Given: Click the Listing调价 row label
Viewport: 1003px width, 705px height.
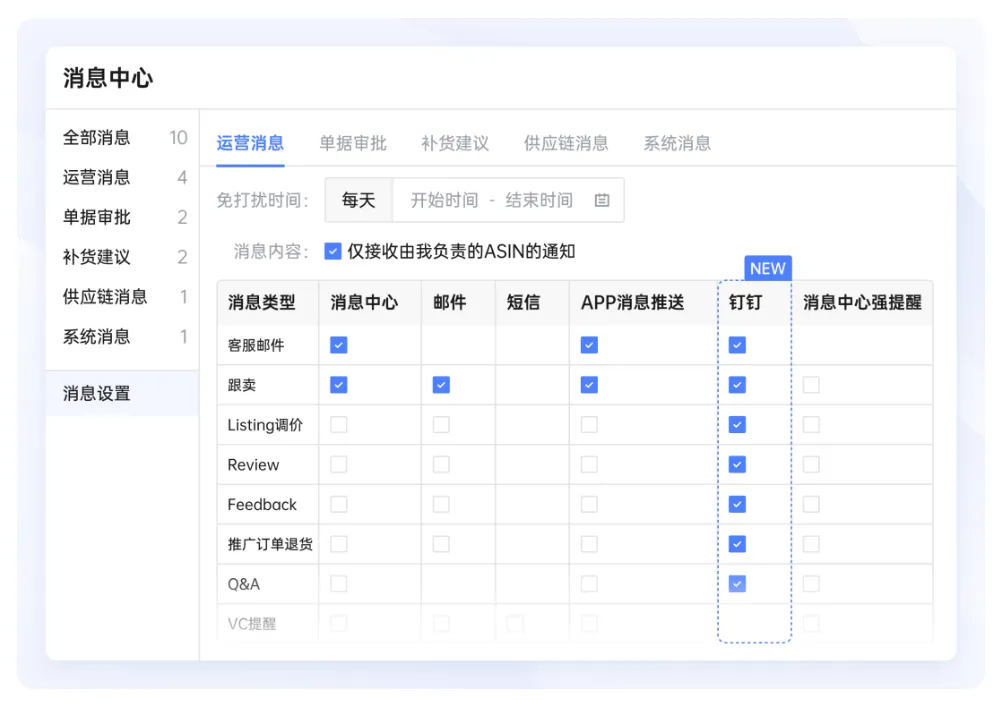Looking at the screenshot, I should pyautogui.click(x=265, y=425).
